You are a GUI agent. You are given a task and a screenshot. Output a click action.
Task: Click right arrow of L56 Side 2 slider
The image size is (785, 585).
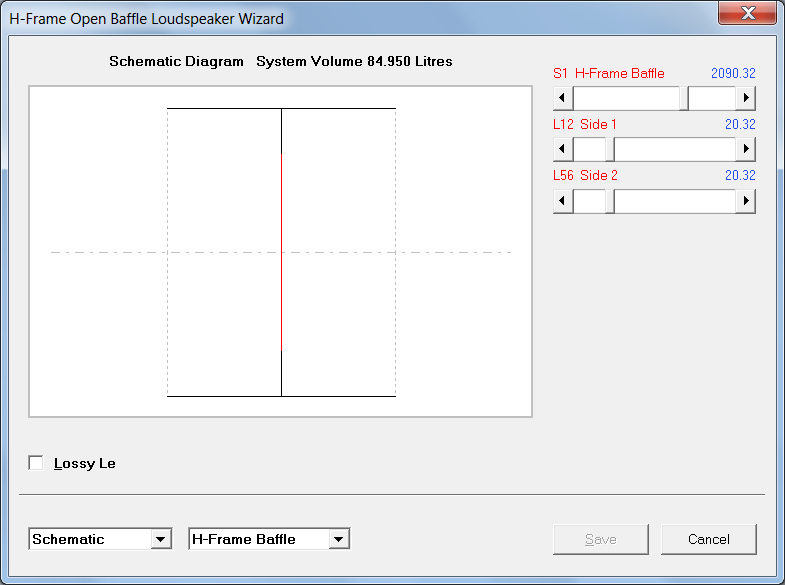pyautogui.click(x=745, y=201)
